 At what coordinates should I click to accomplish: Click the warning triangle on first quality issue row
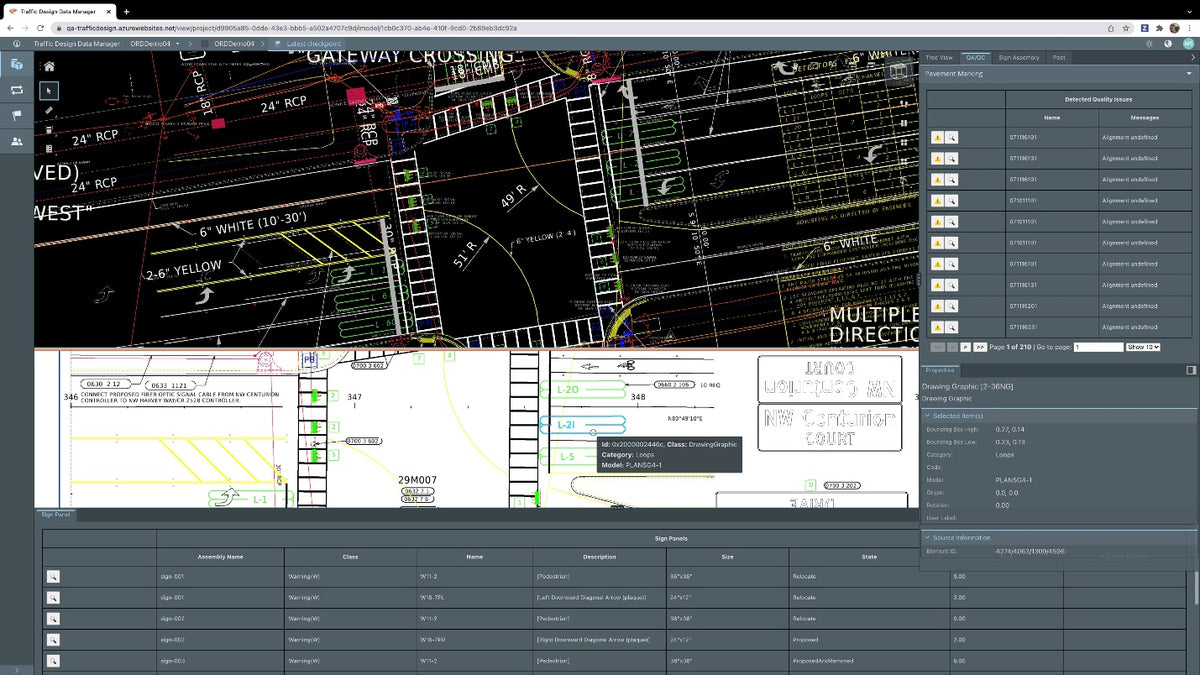938,138
